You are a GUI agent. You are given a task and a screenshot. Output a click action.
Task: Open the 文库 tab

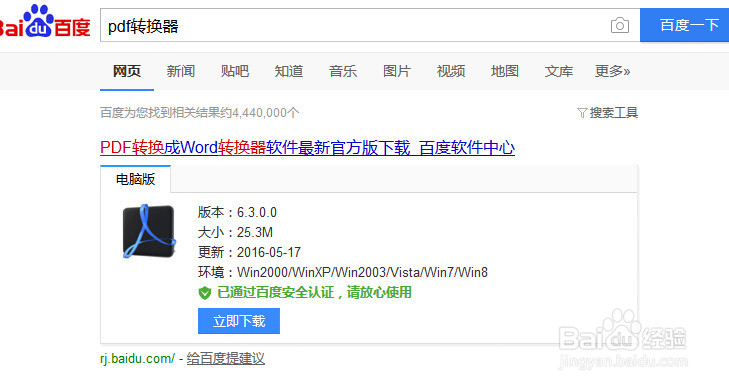pyautogui.click(x=558, y=71)
